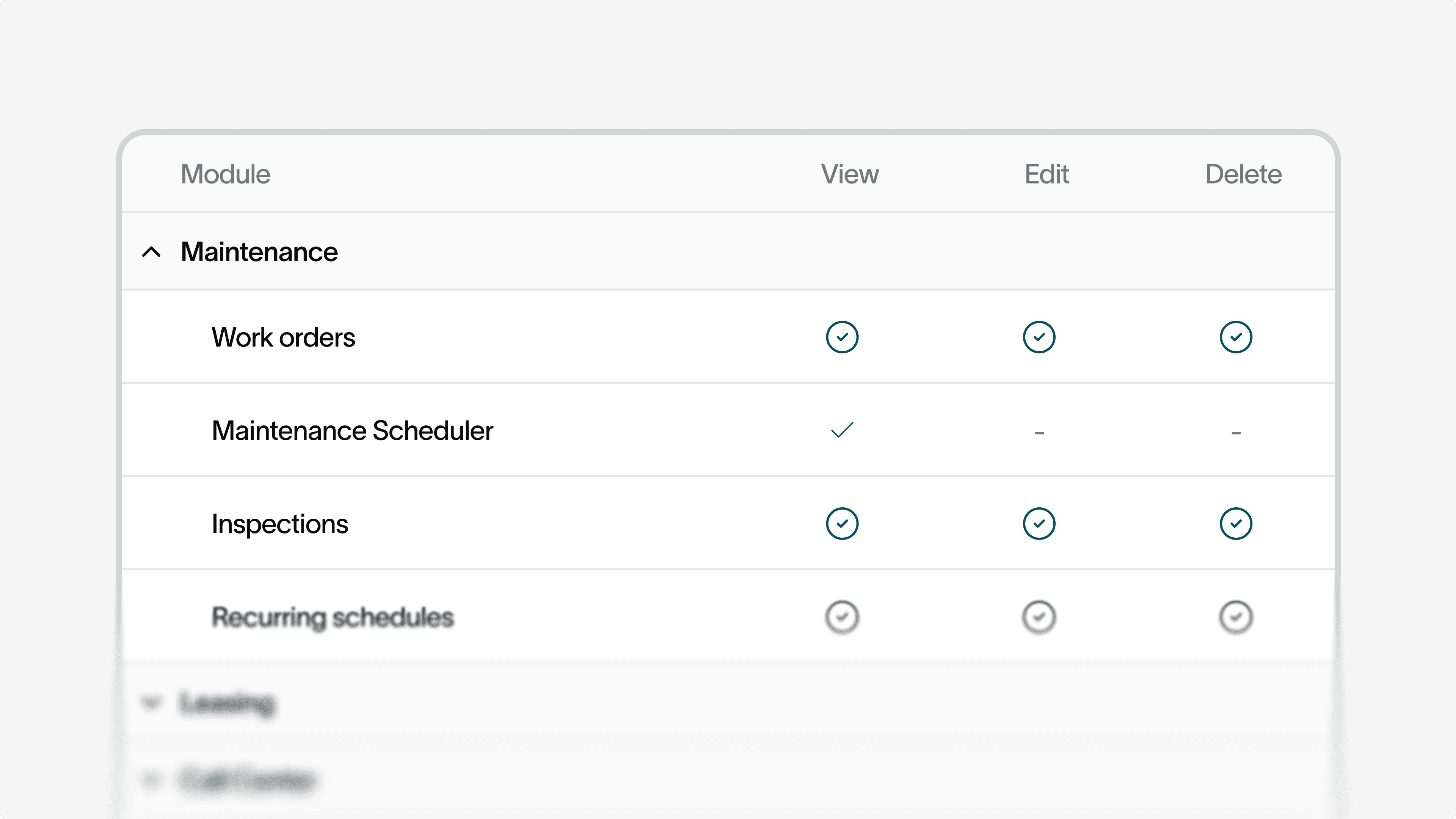Select the Maintenance Scheduler row label

pos(352,431)
